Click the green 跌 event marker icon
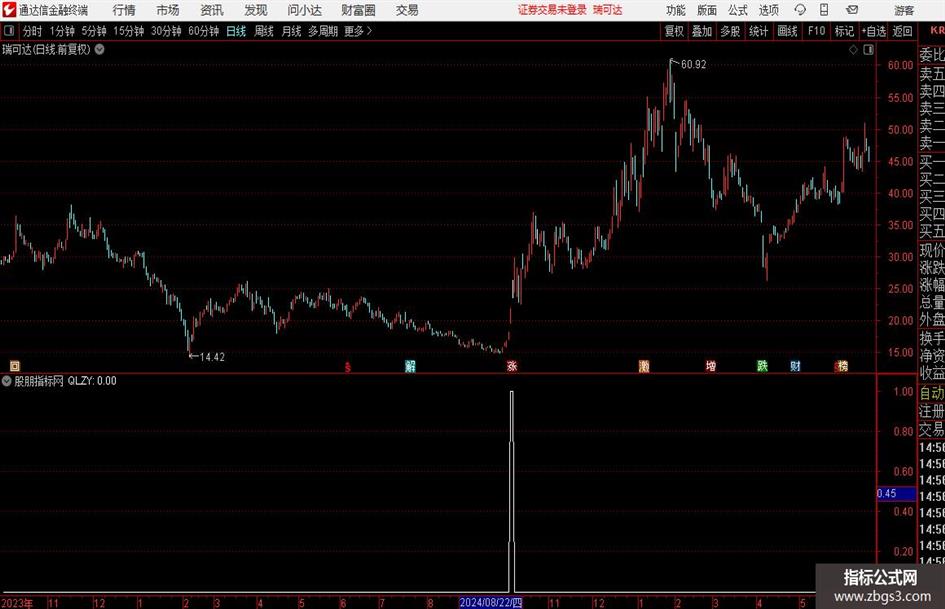945x609 pixels. [762, 365]
